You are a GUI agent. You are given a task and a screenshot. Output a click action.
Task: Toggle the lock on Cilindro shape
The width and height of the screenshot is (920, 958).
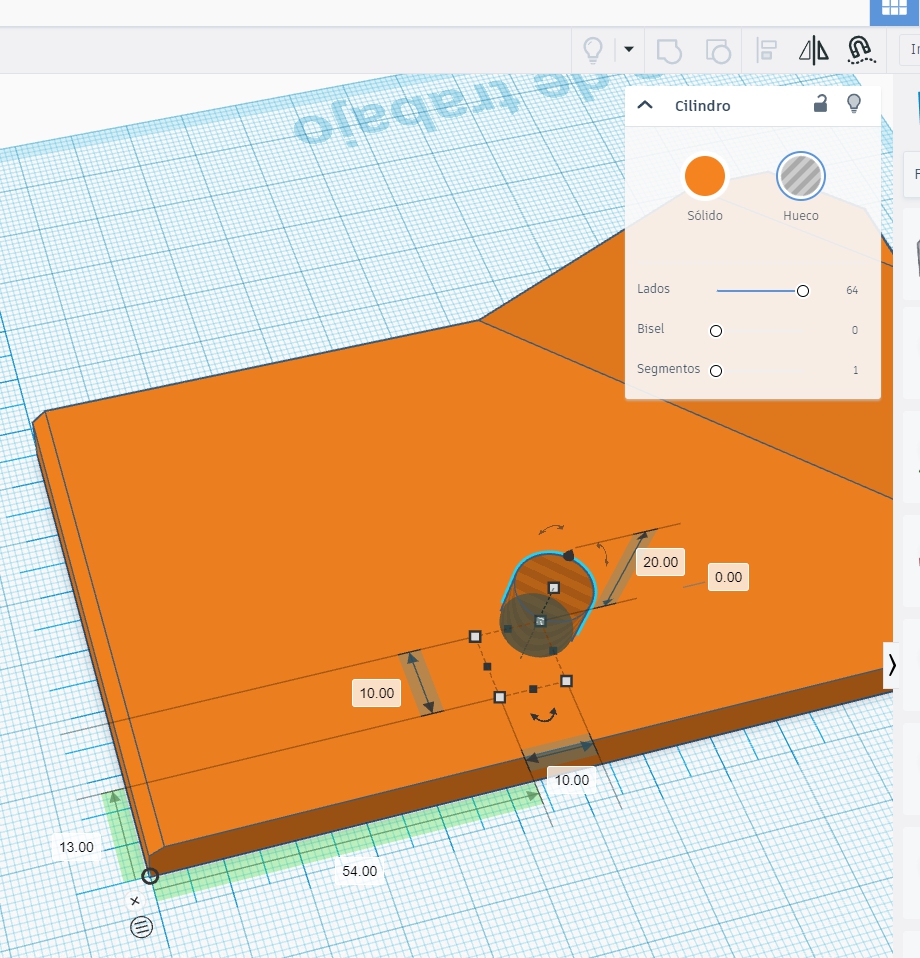[x=820, y=104]
